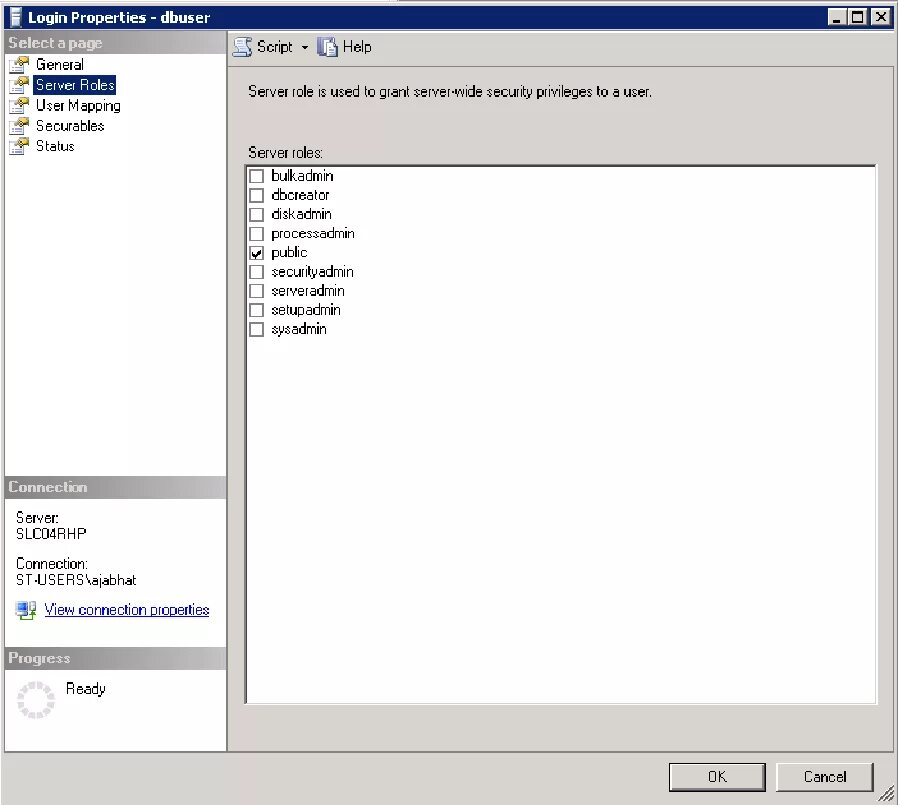
Task: Confirm changes with the OK button
Action: [717, 777]
